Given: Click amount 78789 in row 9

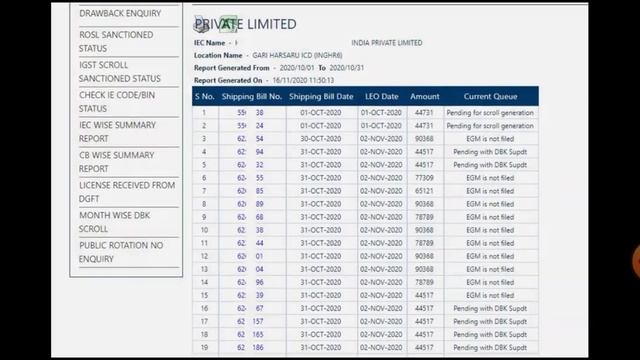Looking at the screenshot, I should coord(424,217).
